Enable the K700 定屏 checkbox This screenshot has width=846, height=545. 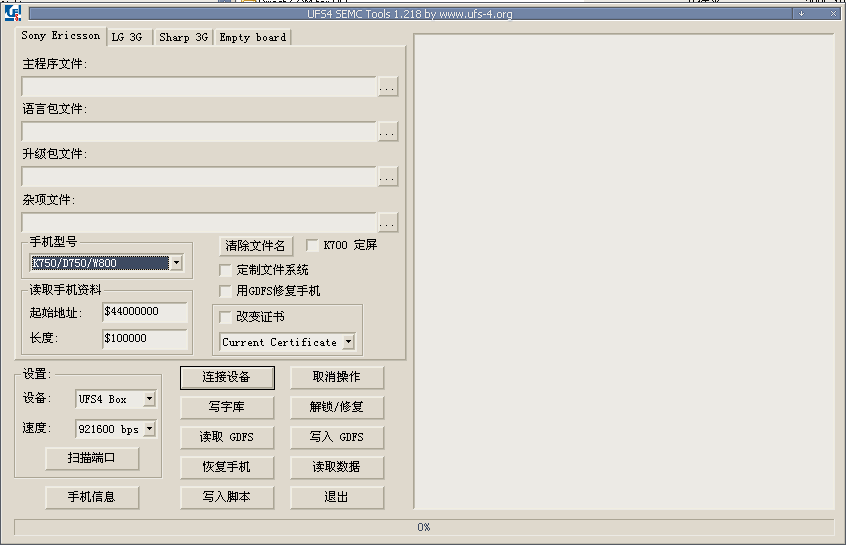tap(313, 245)
